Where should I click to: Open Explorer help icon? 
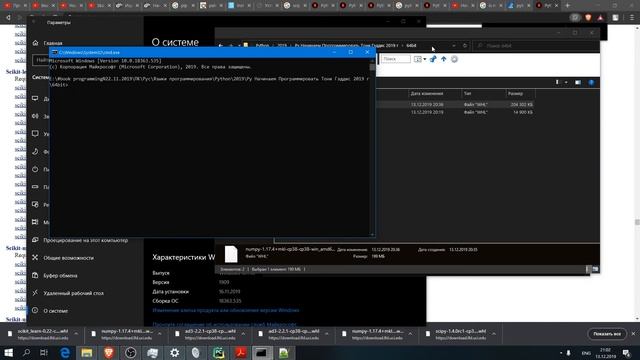591,82
